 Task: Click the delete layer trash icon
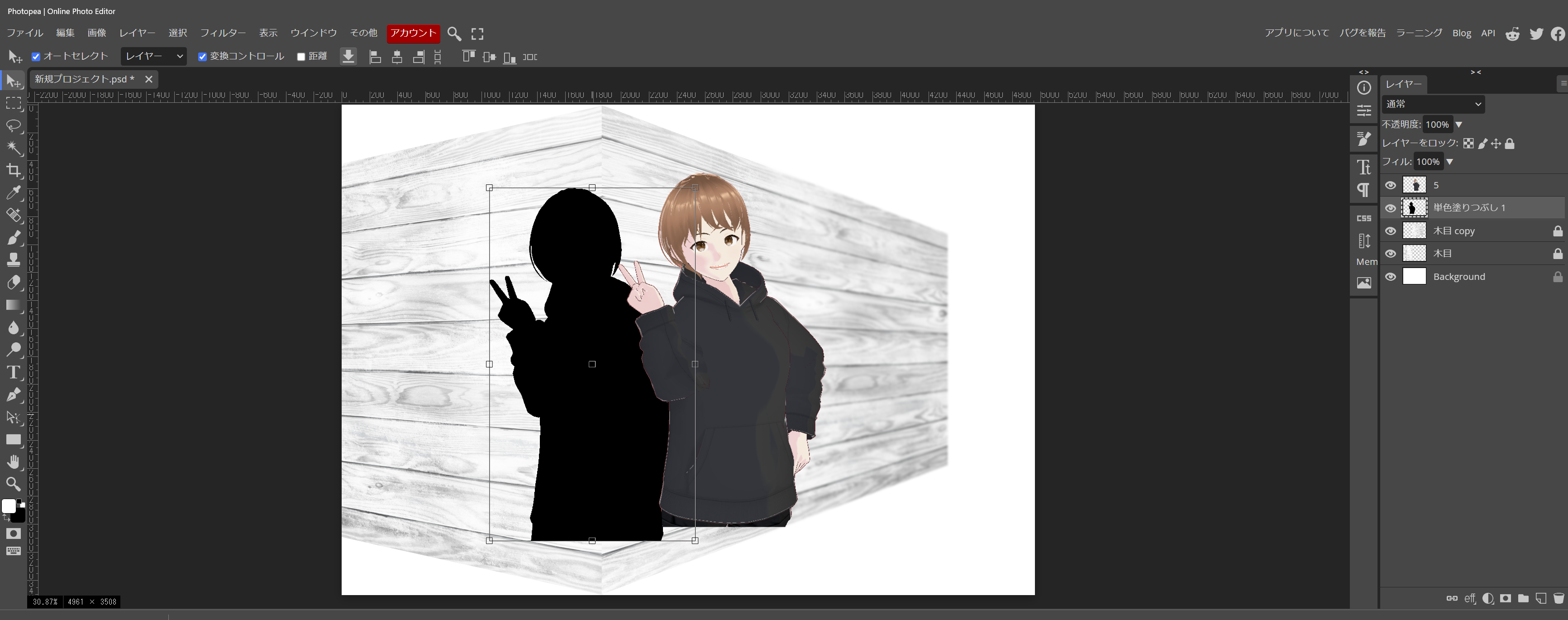[x=1558, y=598]
